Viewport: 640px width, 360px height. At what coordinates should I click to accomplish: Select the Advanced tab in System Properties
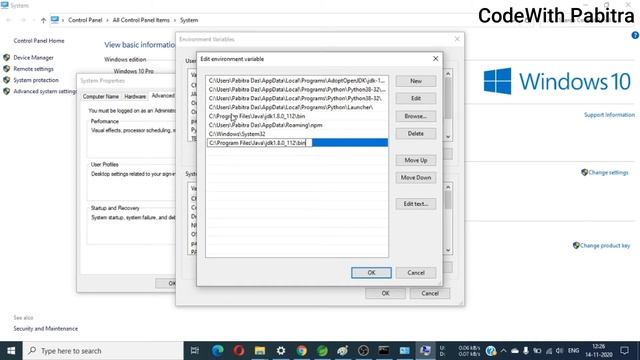click(x=163, y=96)
